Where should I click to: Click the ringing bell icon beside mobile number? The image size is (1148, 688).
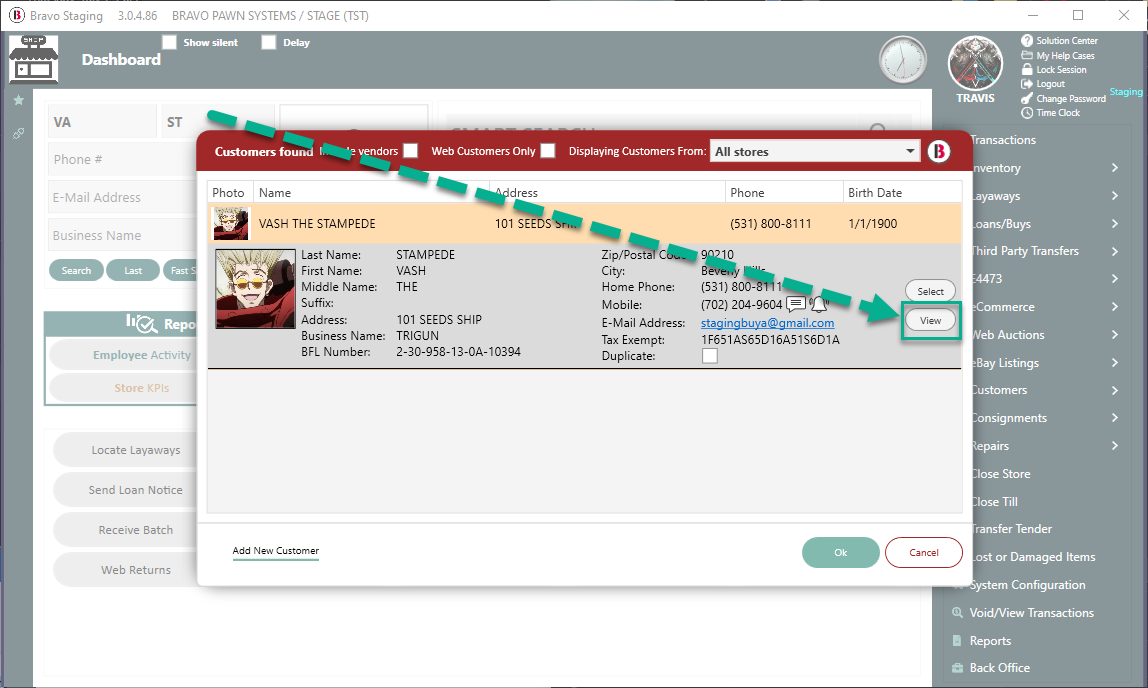tap(819, 304)
